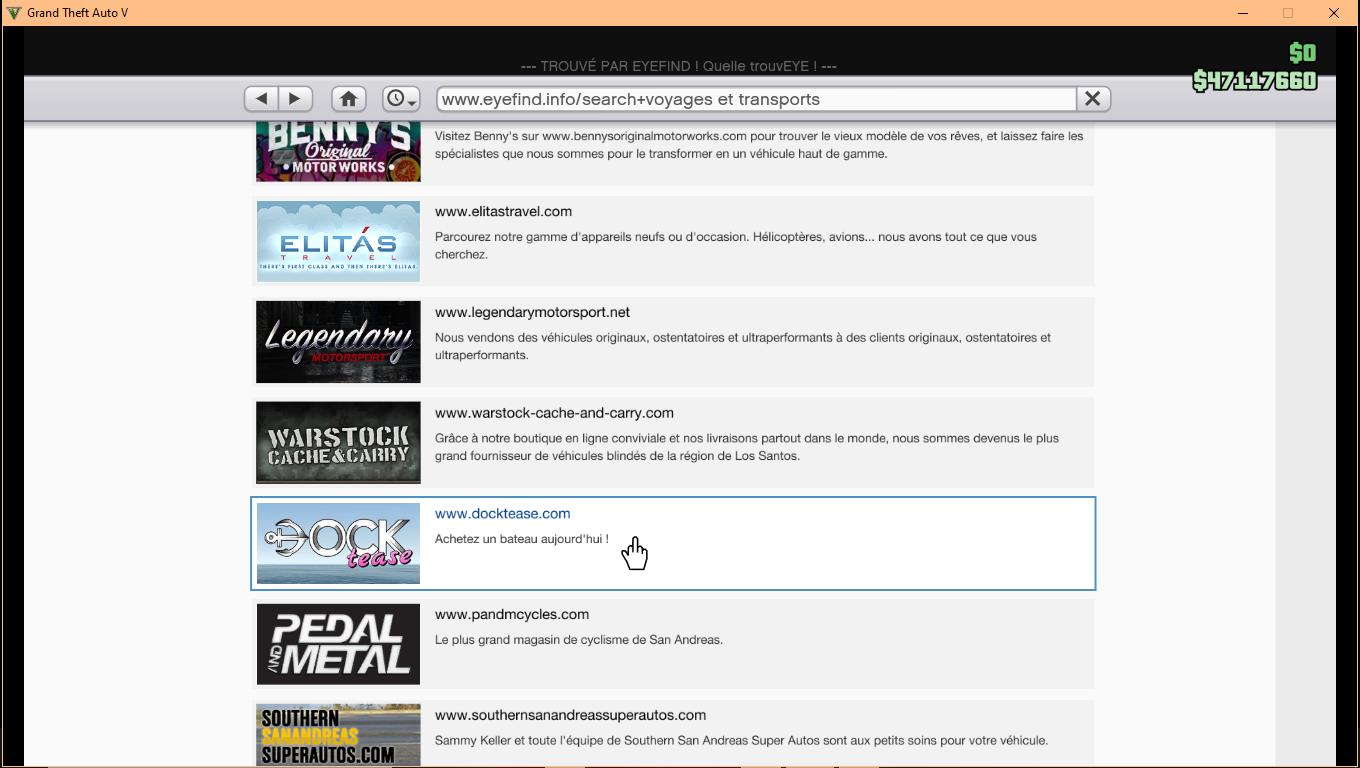The width and height of the screenshot is (1360, 768).
Task: Click the browser forward arrow button
Action: pos(295,99)
